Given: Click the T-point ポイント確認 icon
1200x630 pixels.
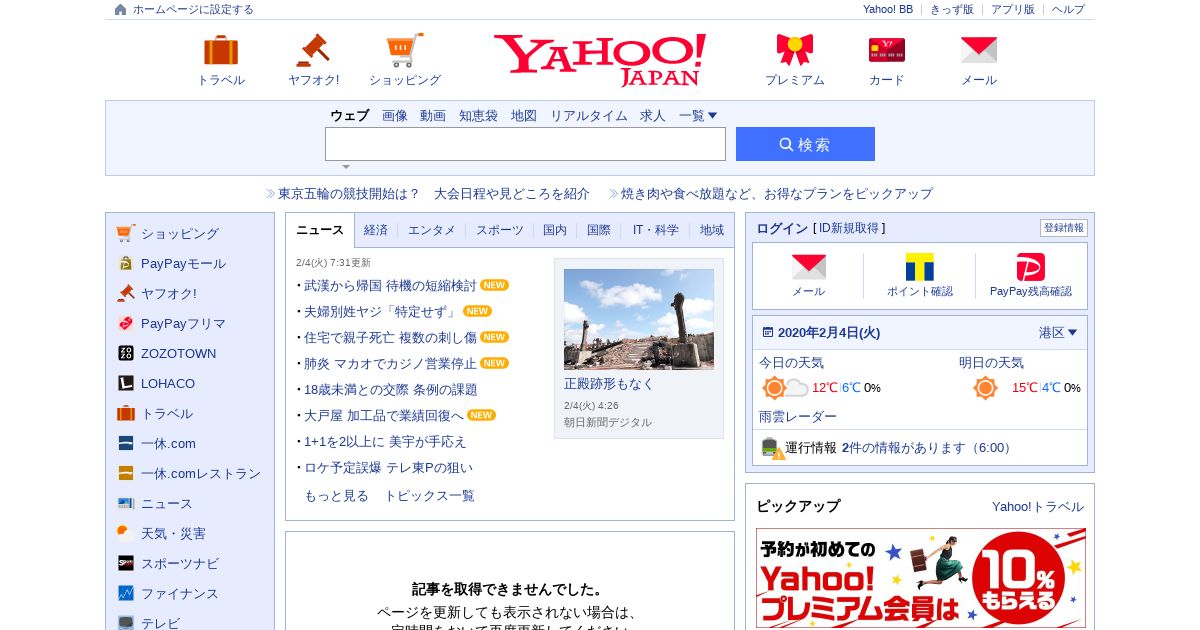Looking at the screenshot, I should coord(920,267).
